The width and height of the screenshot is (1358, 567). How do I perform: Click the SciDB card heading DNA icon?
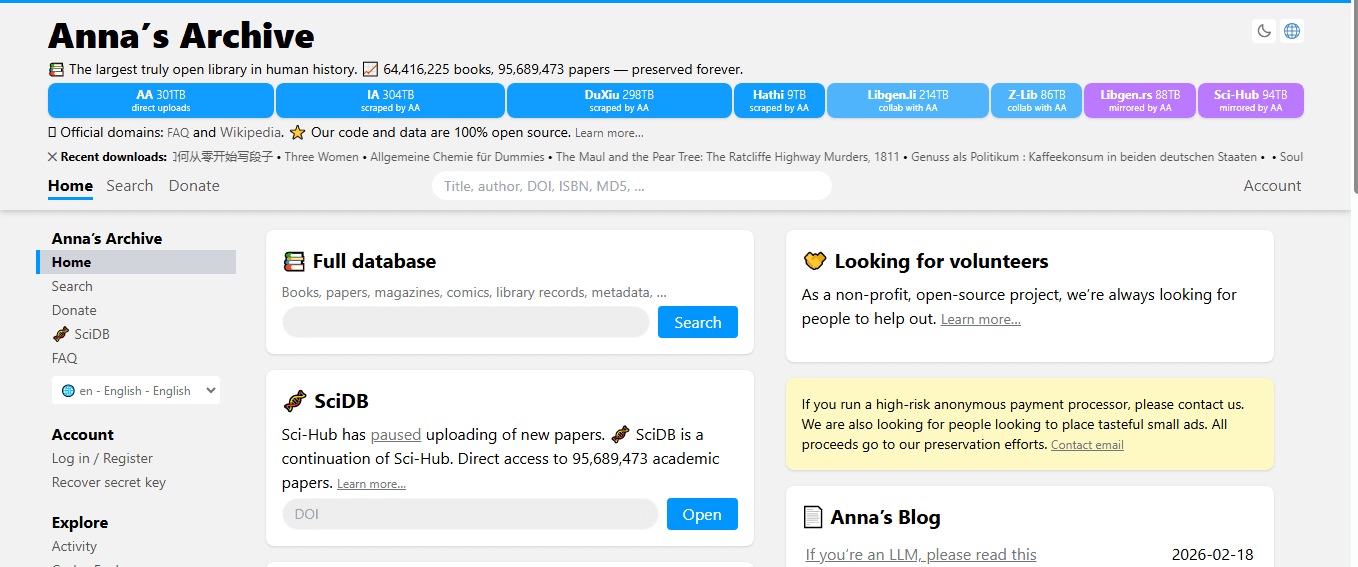click(295, 402)
